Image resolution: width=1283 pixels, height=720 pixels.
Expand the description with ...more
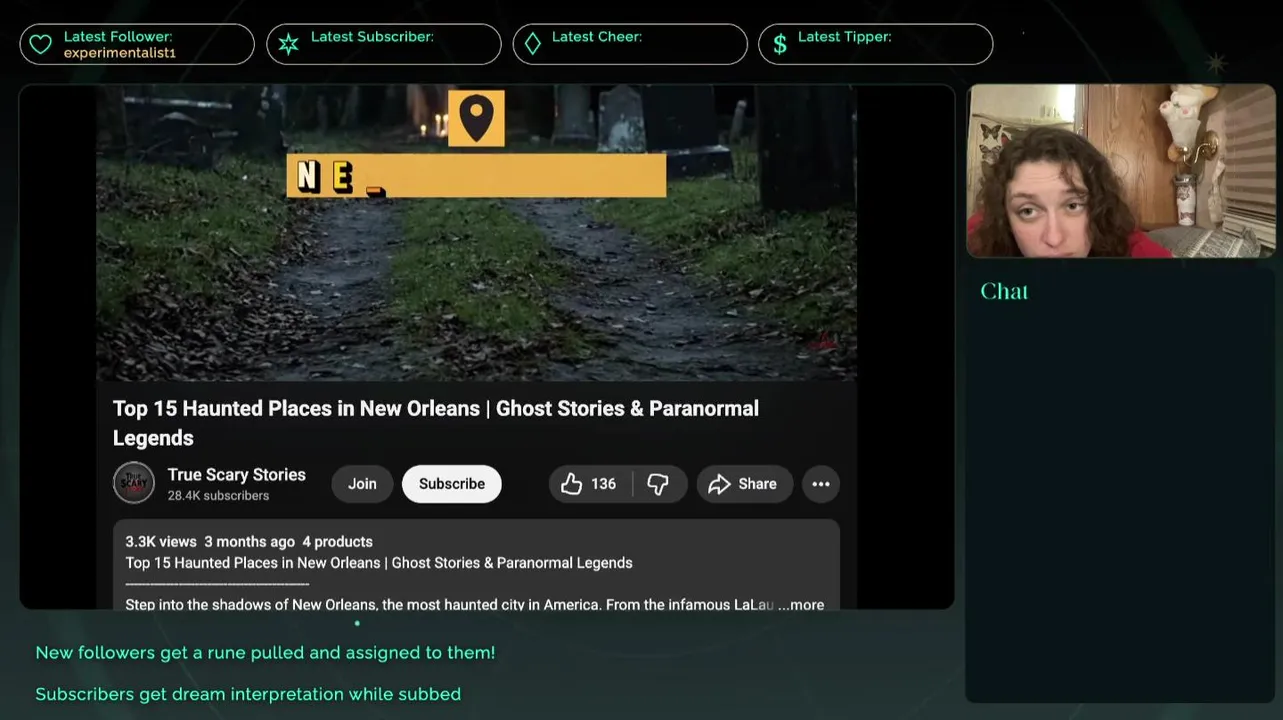coord(801,604)
